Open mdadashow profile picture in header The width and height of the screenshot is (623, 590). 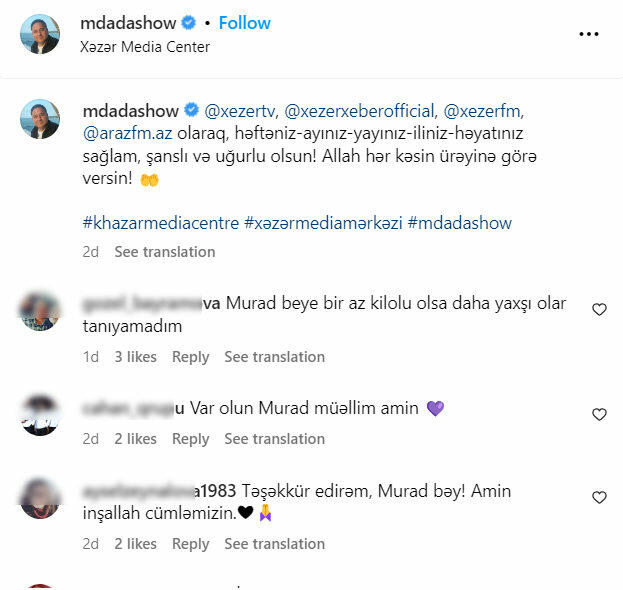tap(40, 34)
